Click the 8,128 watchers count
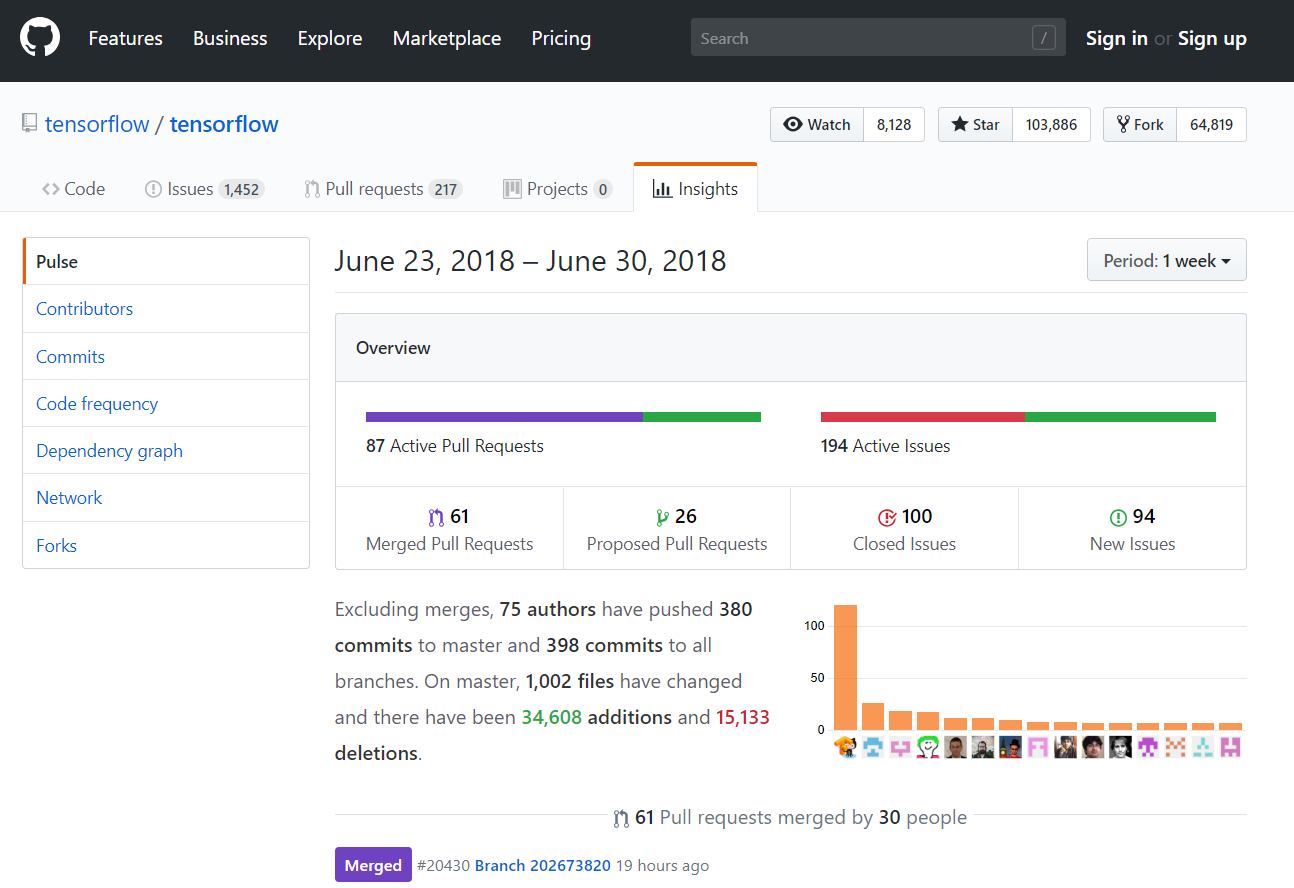 click(894, 124)
